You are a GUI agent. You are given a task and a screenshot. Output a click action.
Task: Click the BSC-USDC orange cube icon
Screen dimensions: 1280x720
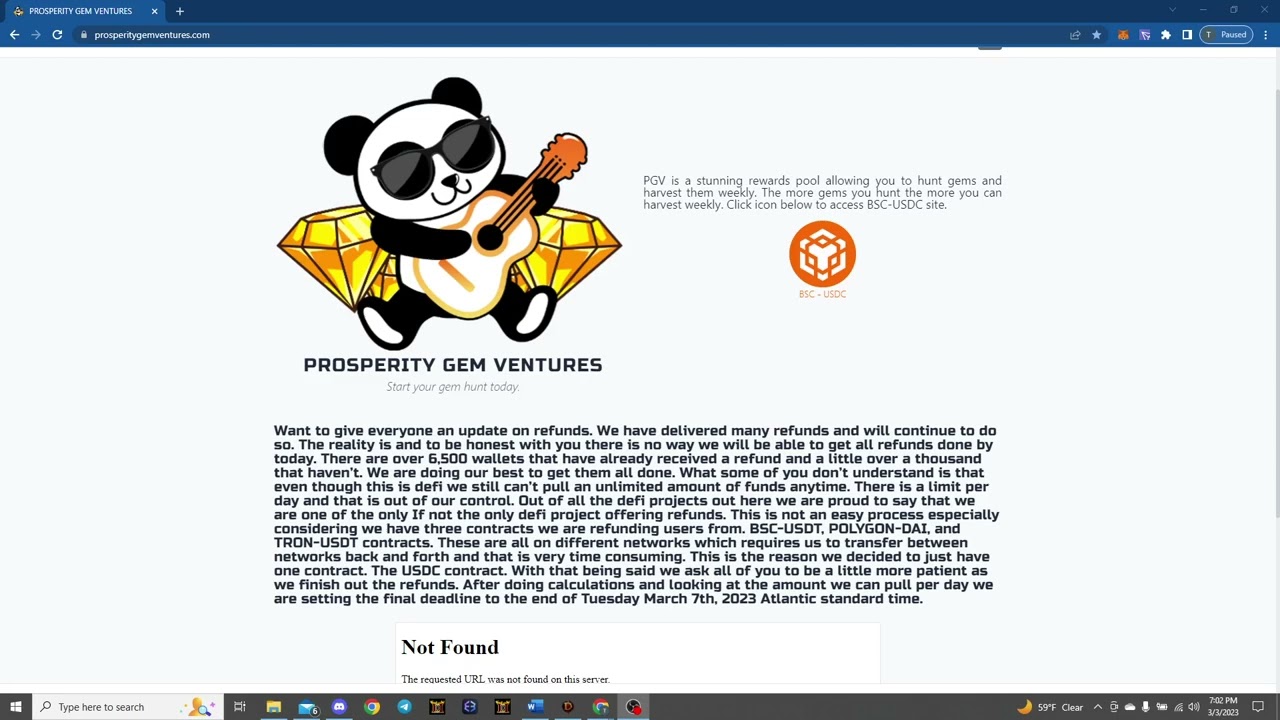point(822,254)
